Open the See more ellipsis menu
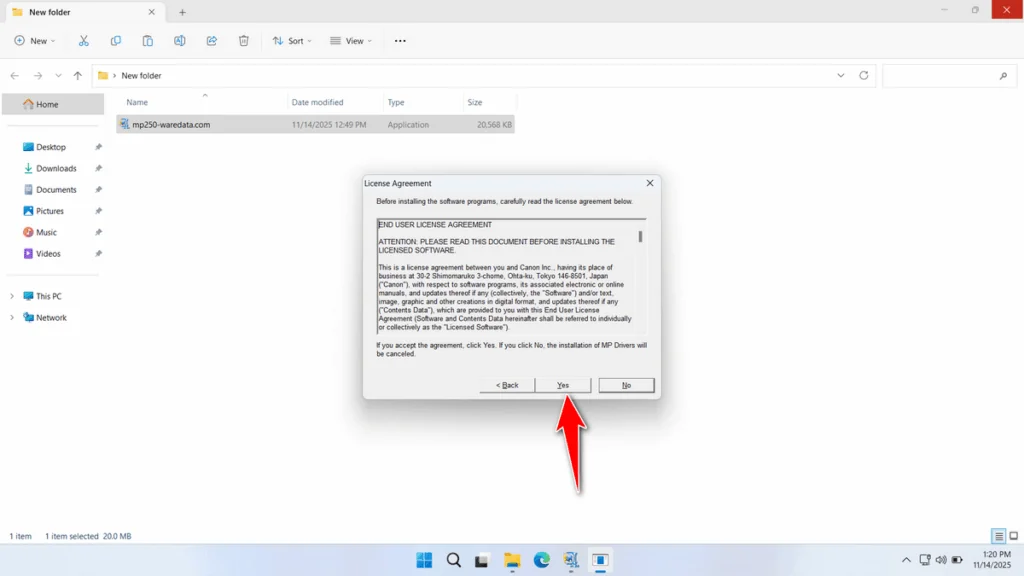This screenshot has height=576, width=1024. [x=399, y=40]
